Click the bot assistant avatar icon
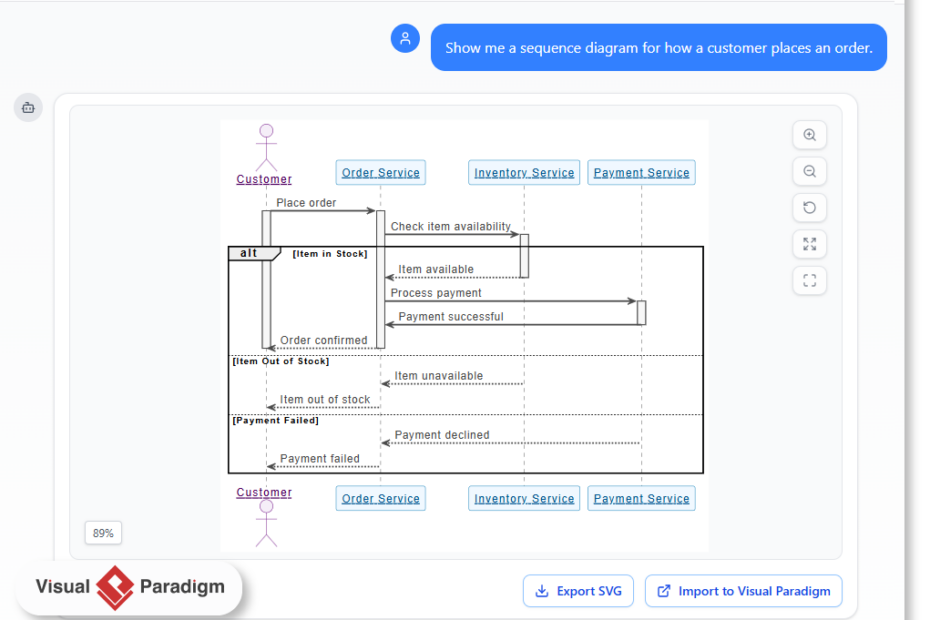The height and width of the screenshot is (620, 930). [28, 107]
